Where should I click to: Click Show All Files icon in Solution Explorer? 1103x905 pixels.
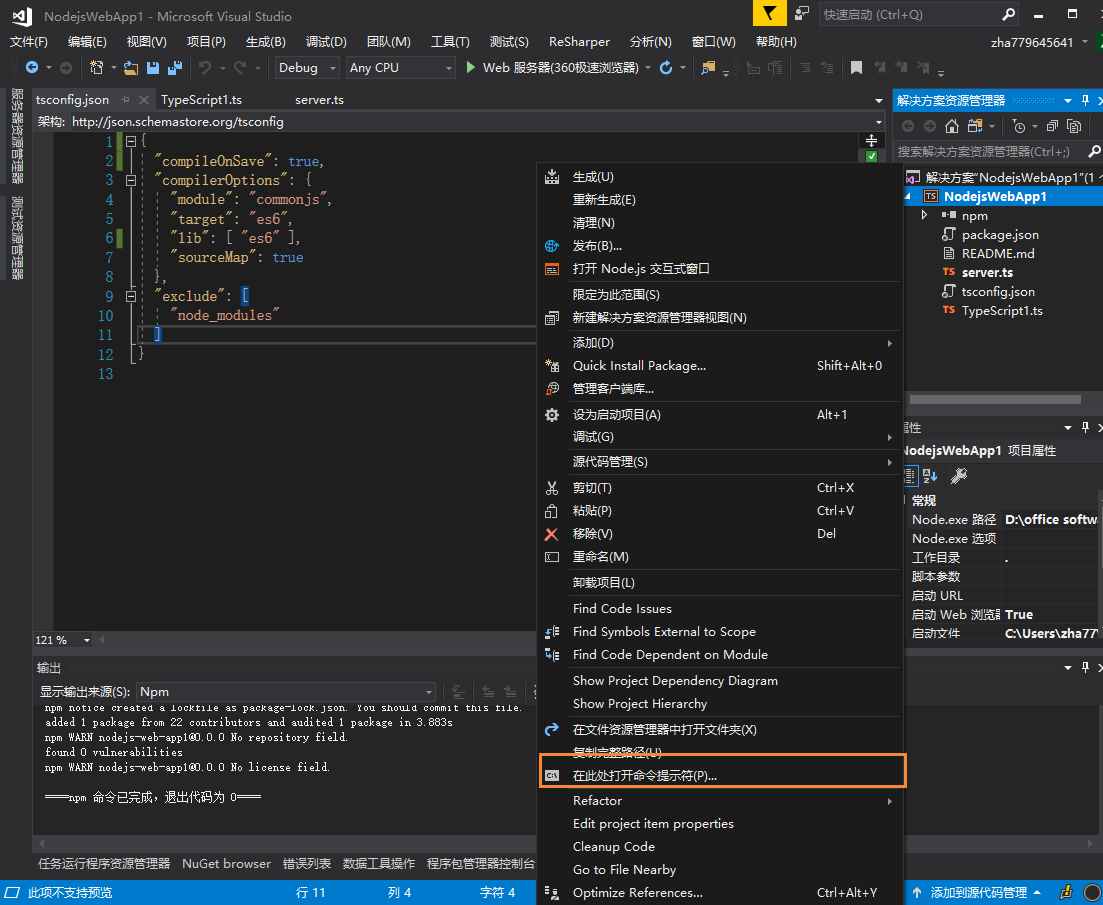click(x=1074, y=126)
